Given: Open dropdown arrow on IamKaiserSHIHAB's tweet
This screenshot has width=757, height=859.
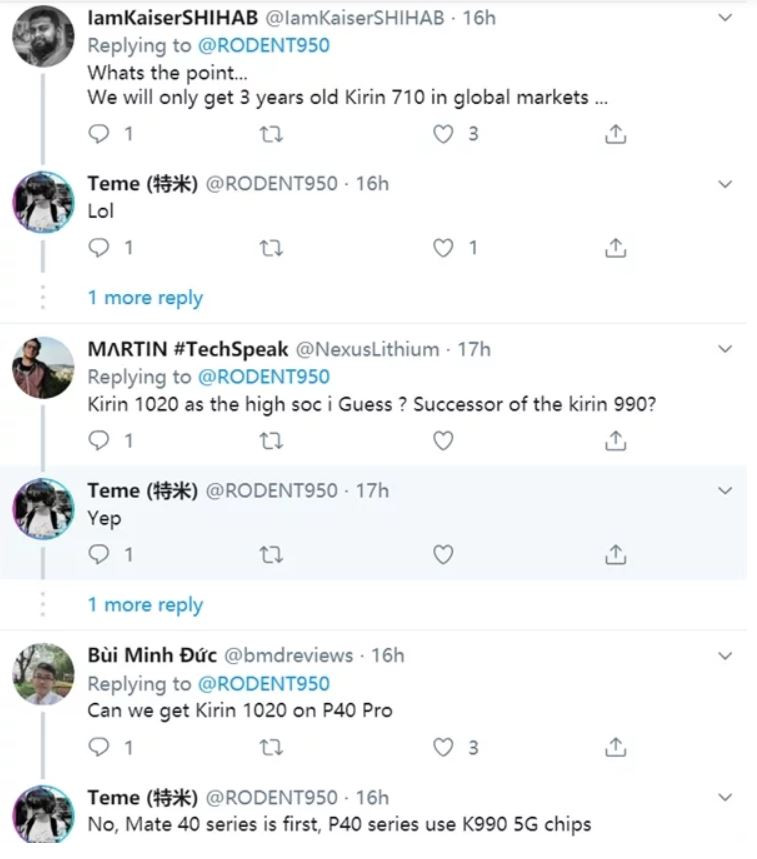Looking at the screenshot, I should [x=726, y=18].
